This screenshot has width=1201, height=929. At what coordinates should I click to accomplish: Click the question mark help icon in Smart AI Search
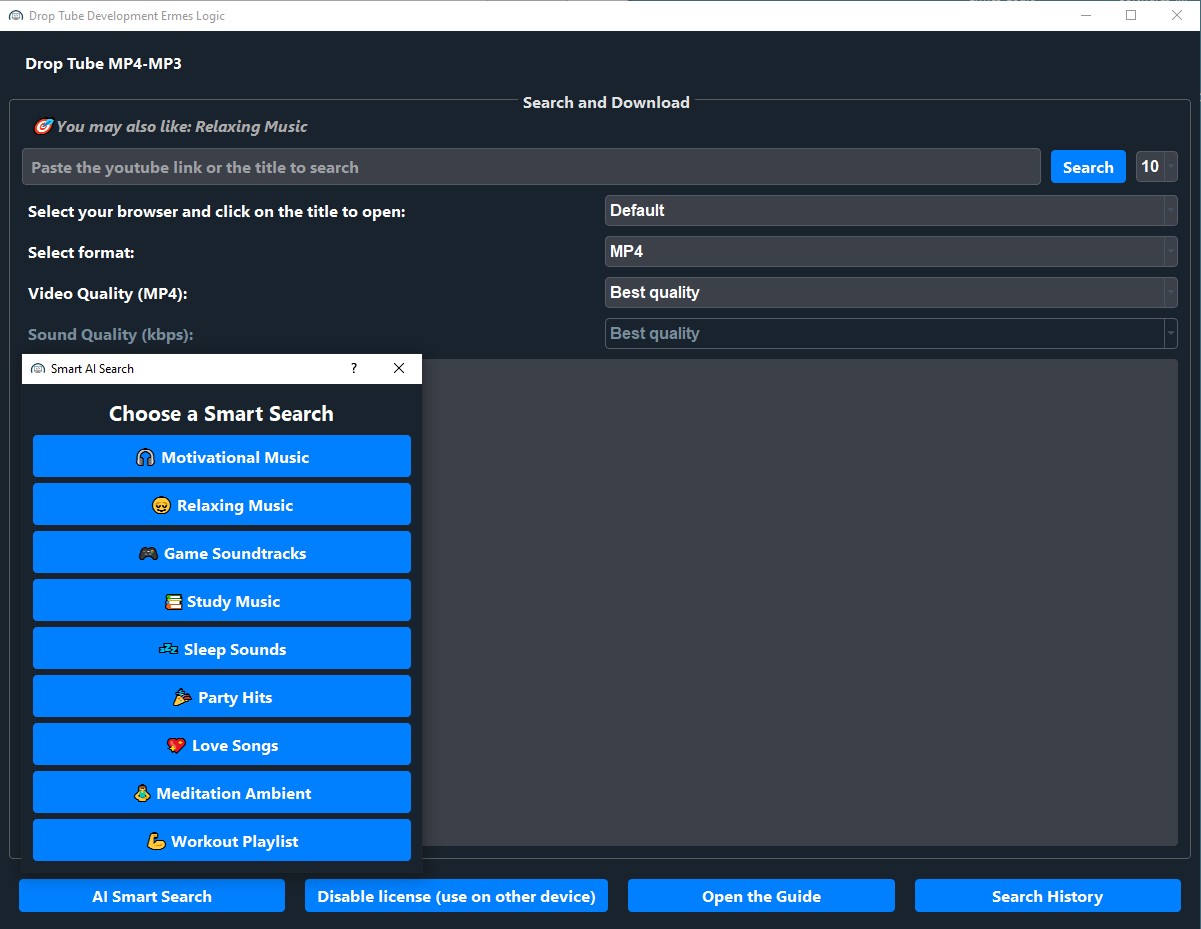[354, 369]
